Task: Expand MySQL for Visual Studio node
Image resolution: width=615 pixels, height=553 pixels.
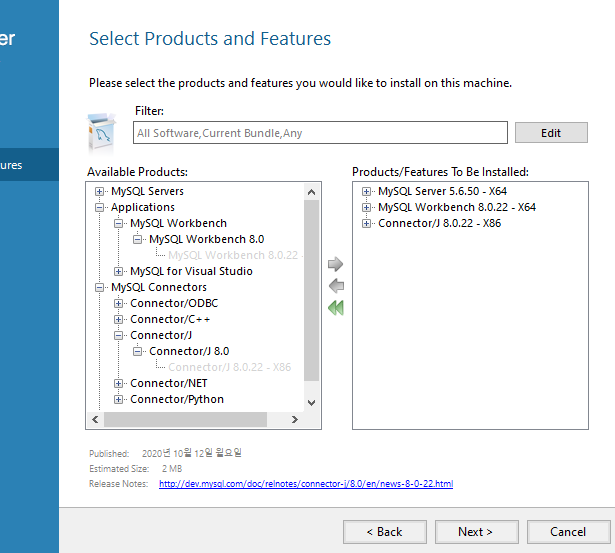Action: click(118, 271)
